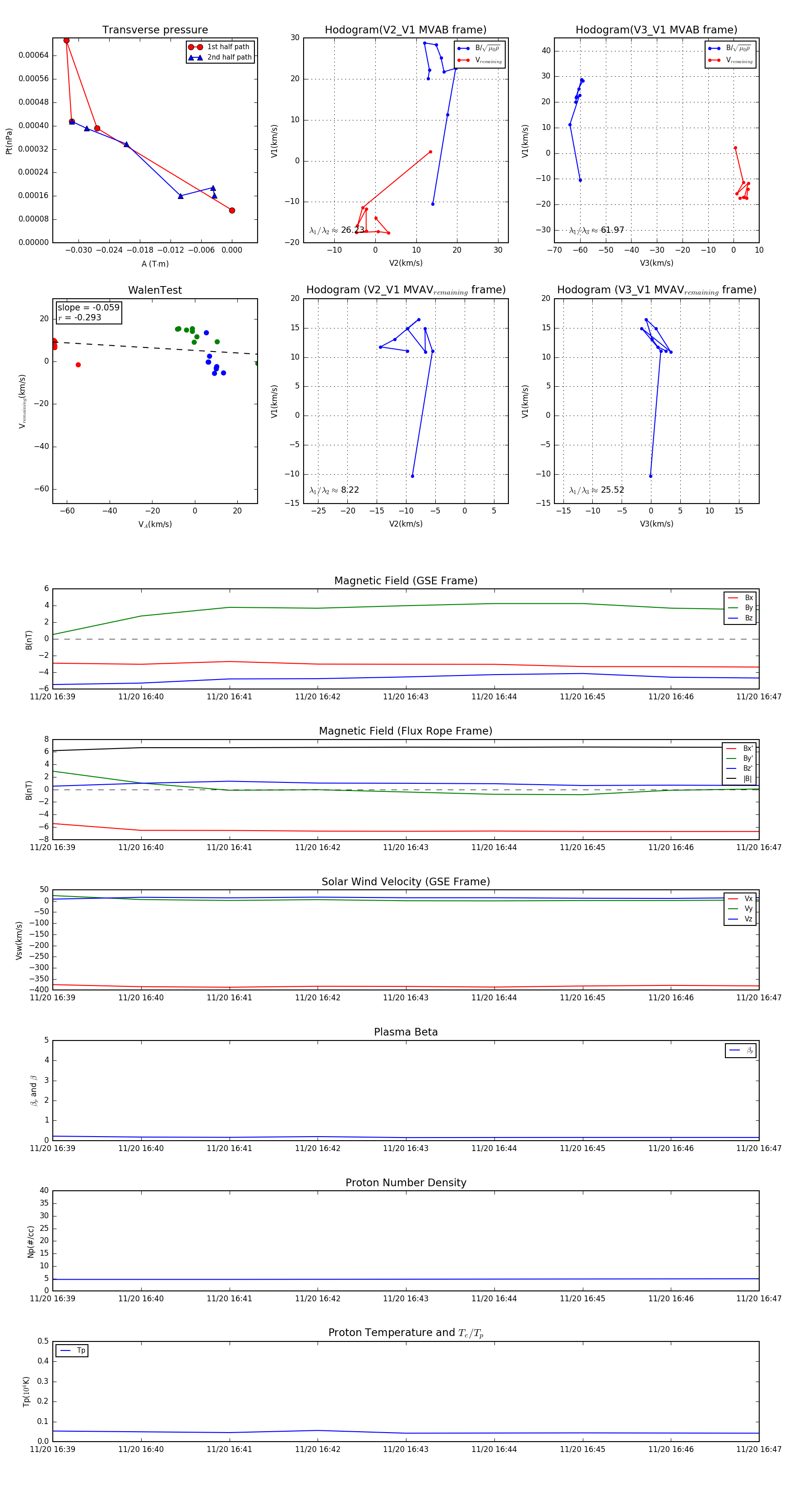This screenshot has width=812, height=1489.
Task: Click the 'Plasma Beta' plot title
Action: click(406, 1032)
